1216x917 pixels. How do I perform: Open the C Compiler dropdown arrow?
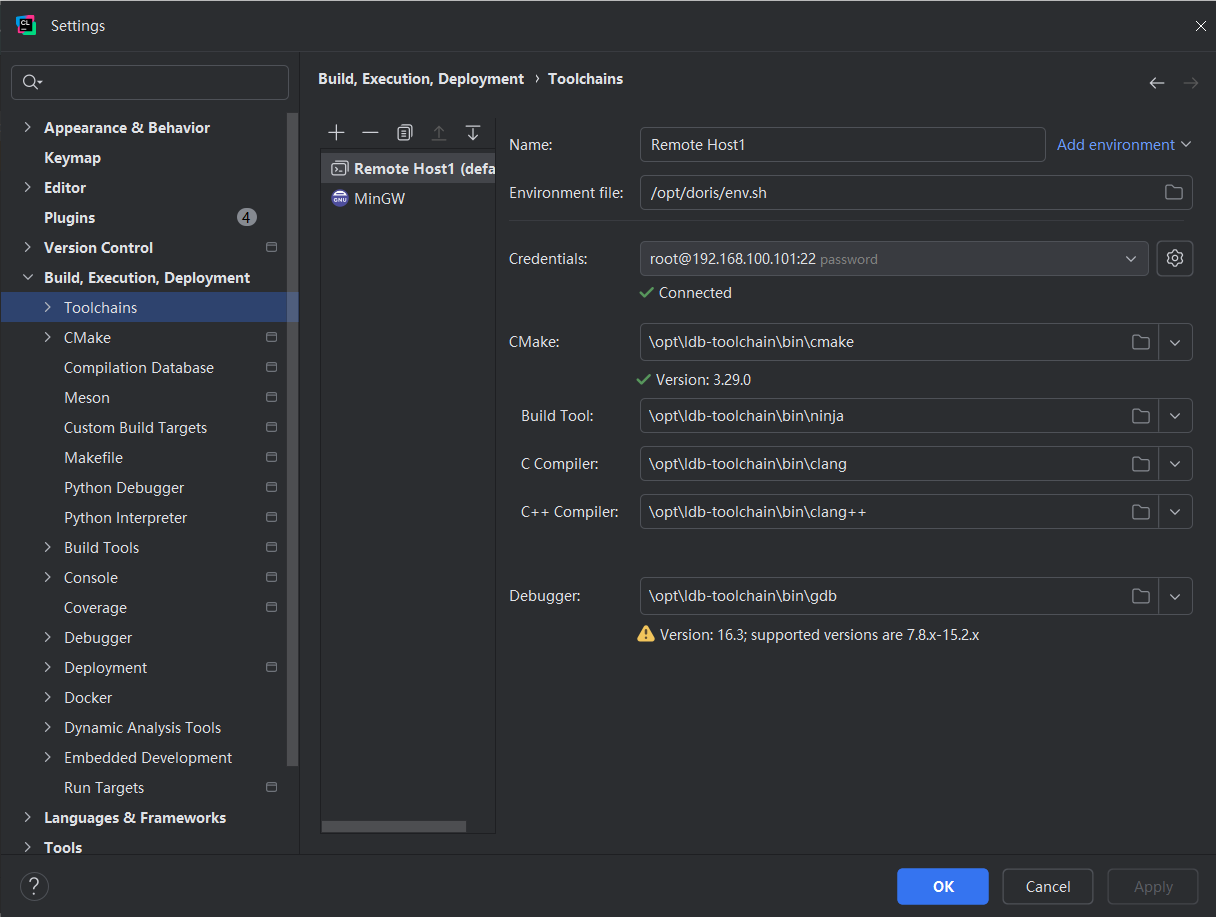(x=1175, y=464)
